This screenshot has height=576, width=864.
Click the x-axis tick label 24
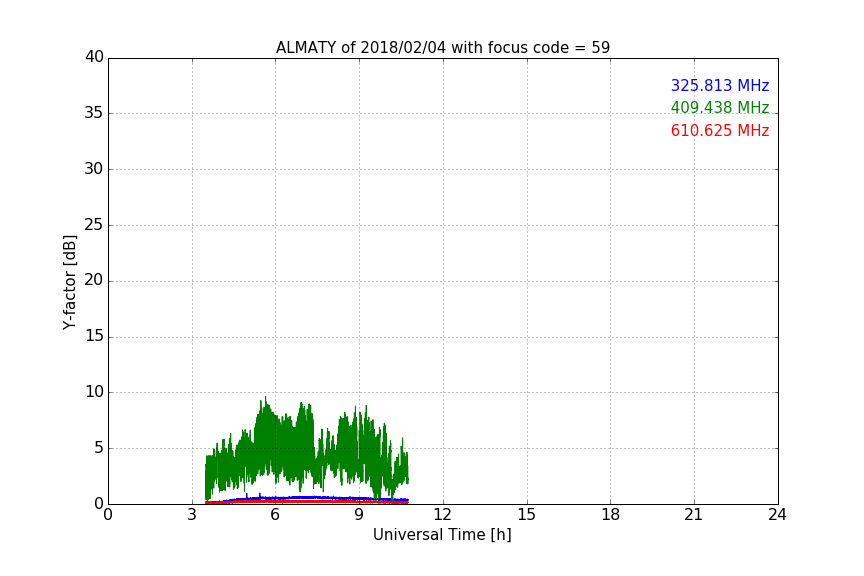coord(777,515)
